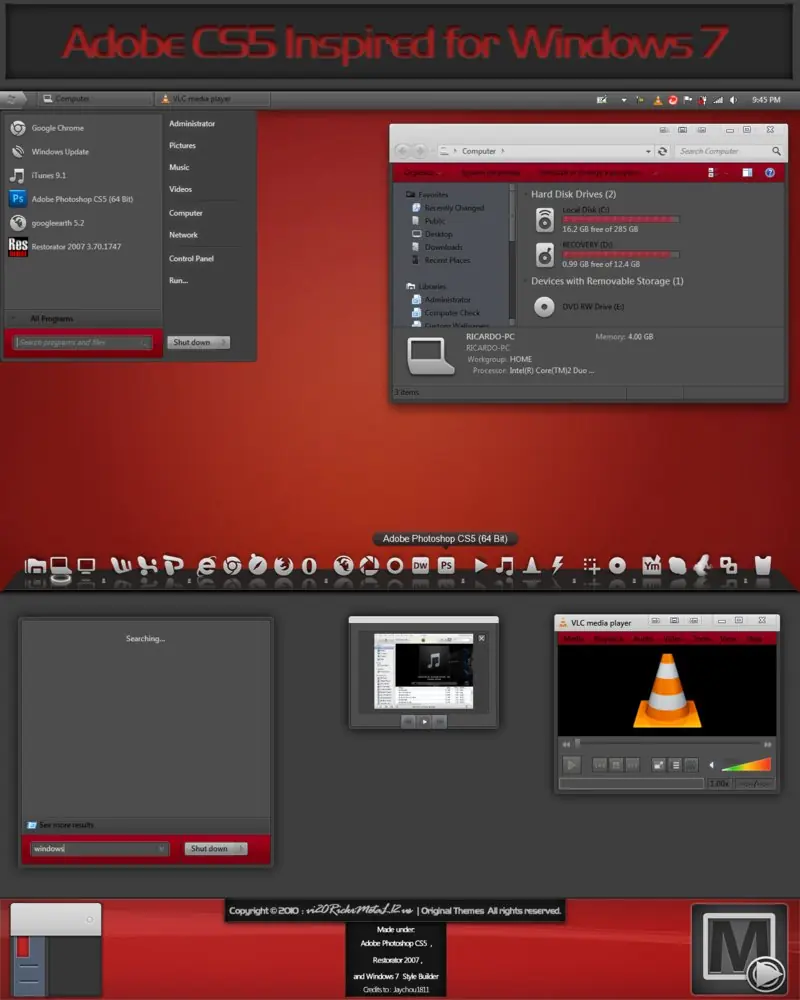Open Adobe Photoshop CS5 from the dock
Screen dimensions: 800x1000
pos(447,565)
